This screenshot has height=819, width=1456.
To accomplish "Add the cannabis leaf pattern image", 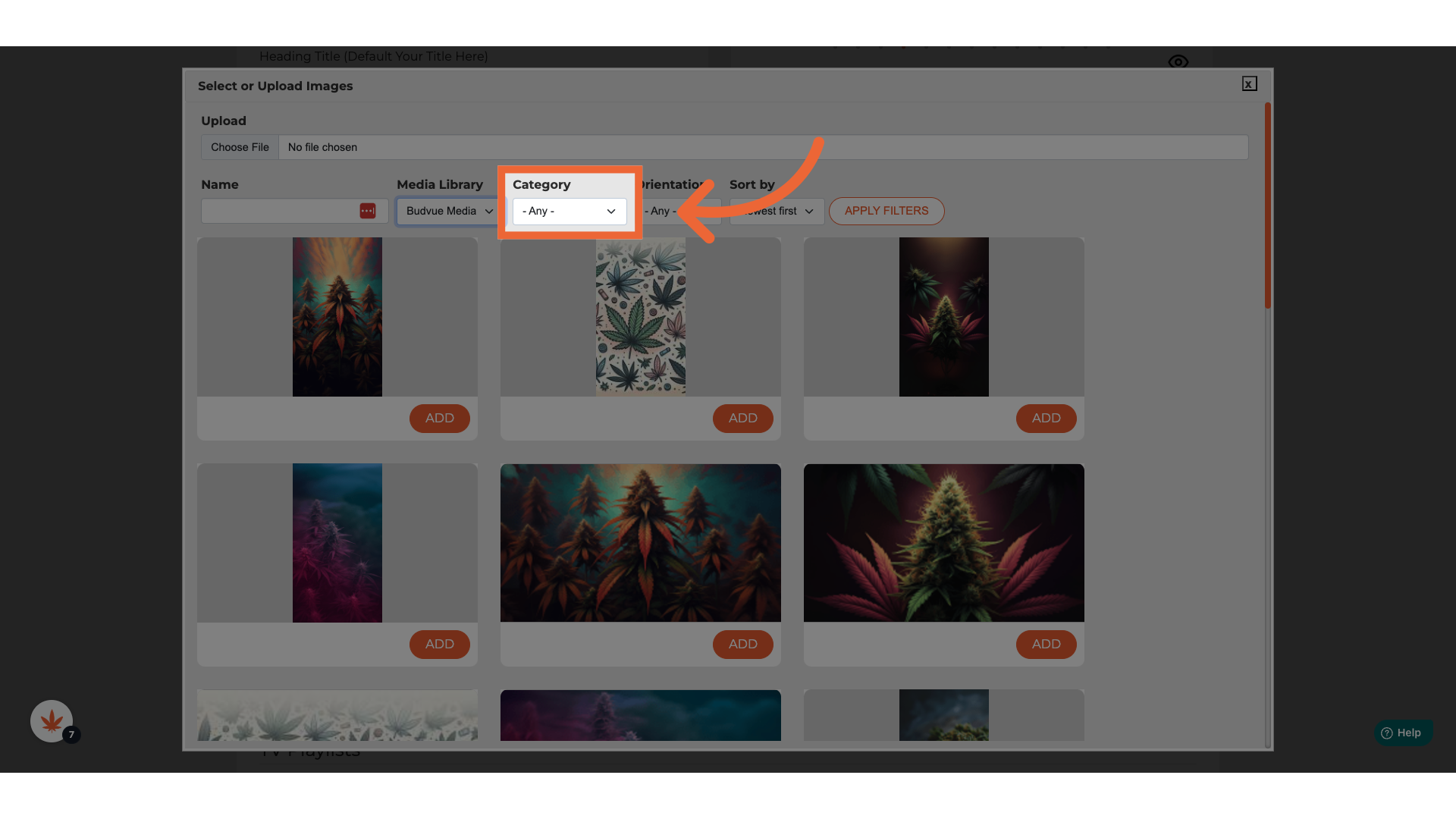I will pos(742,418).
